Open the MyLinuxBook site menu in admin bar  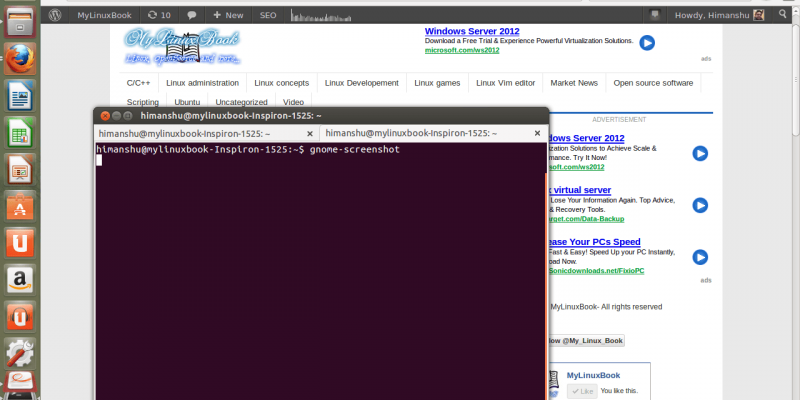(105, 15)
